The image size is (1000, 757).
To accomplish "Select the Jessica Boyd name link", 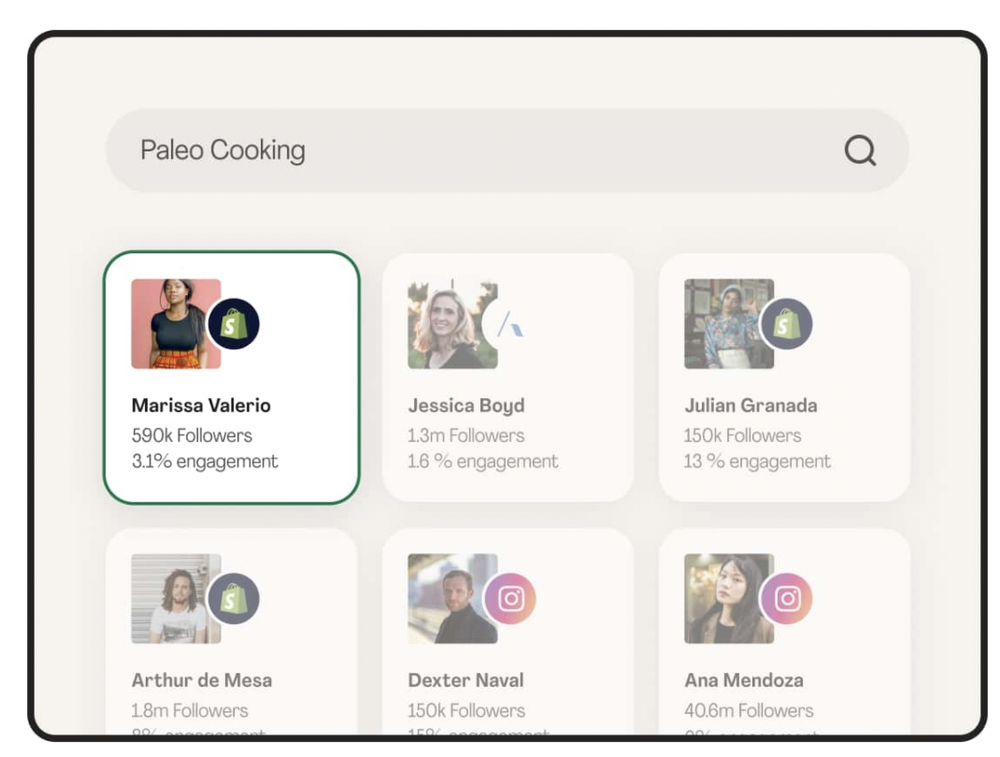I will point(466,406).
